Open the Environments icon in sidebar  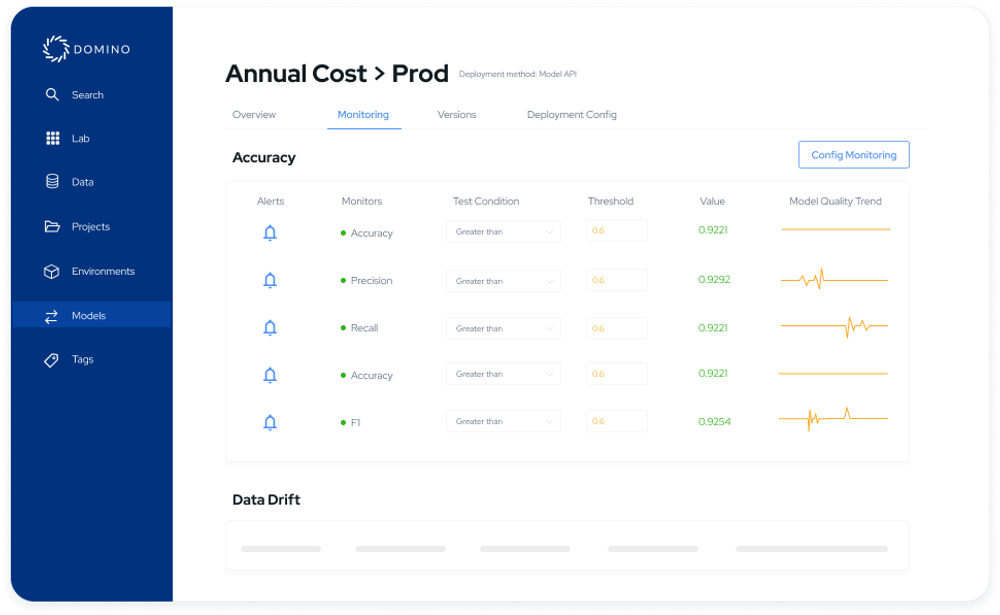(52, 271)
